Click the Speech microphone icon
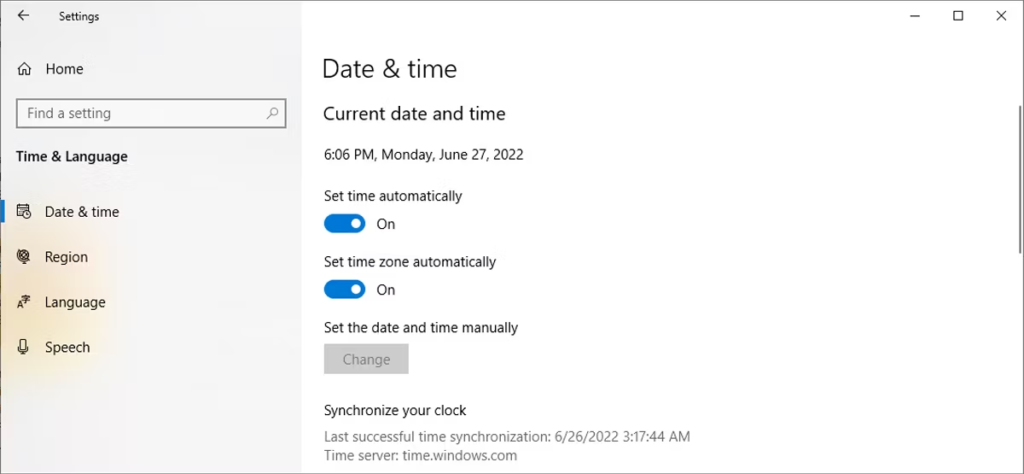This screenshot has height=474, width=1024. 24,347
